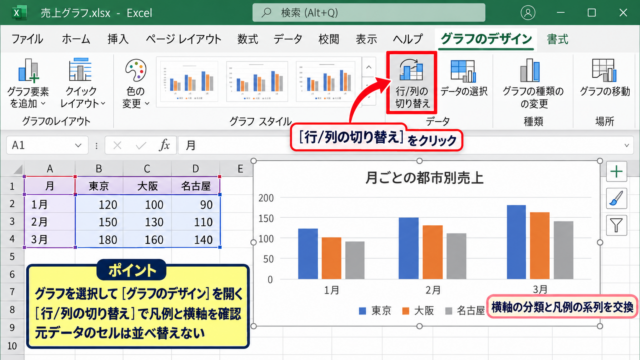Select row 1 header
Viewport: 640px width, 360px height.
12,186
